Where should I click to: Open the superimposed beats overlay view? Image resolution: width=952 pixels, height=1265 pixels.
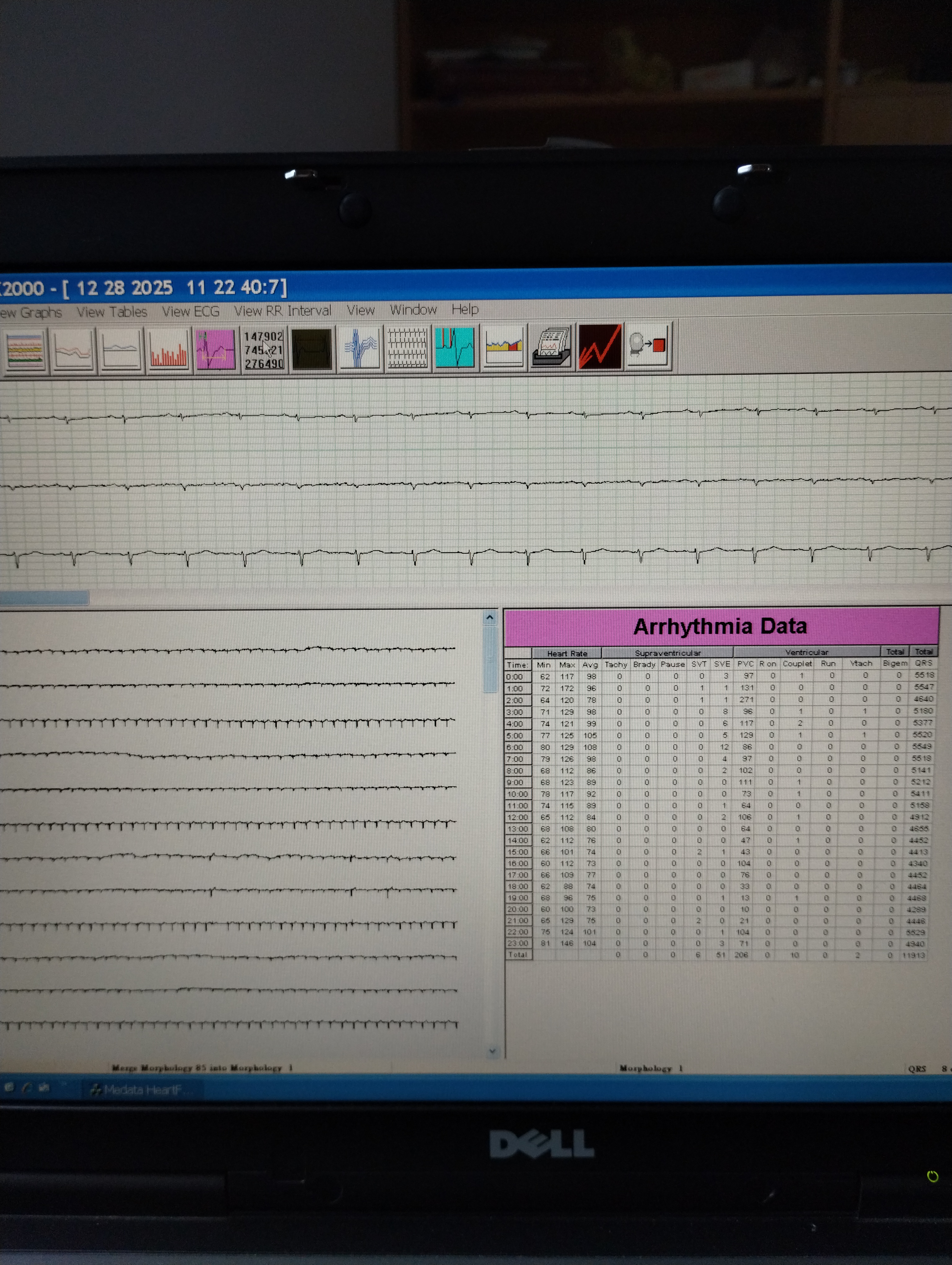(x=360, y=350)
